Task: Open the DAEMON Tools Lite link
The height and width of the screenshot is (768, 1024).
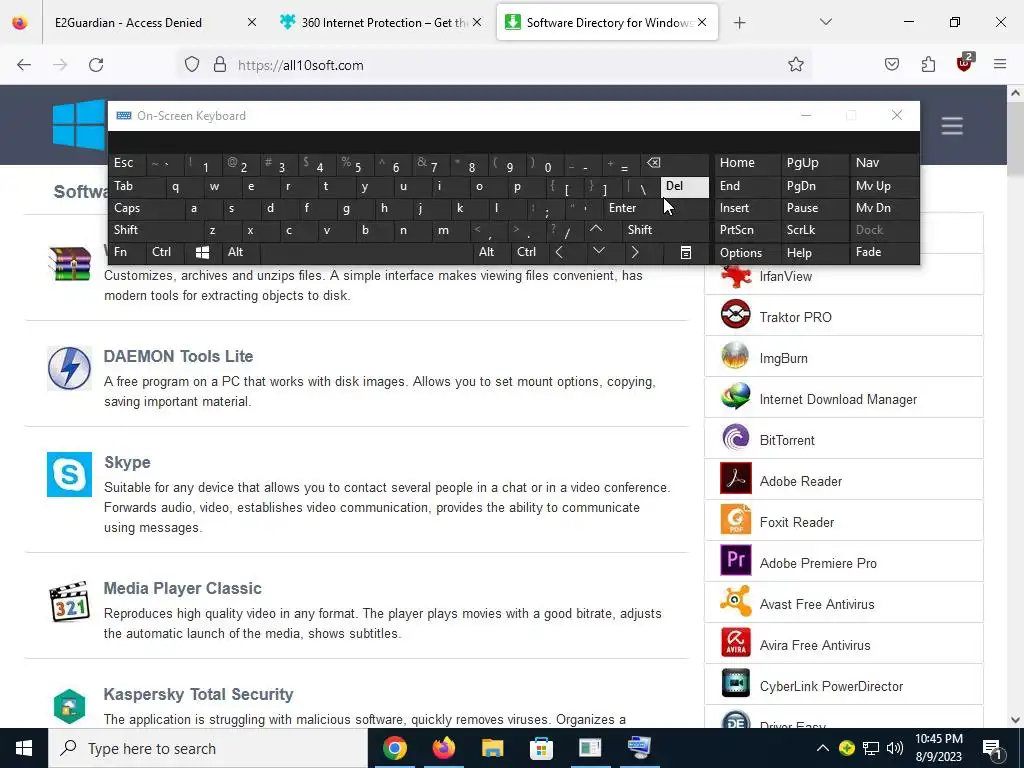Action: 178,357
